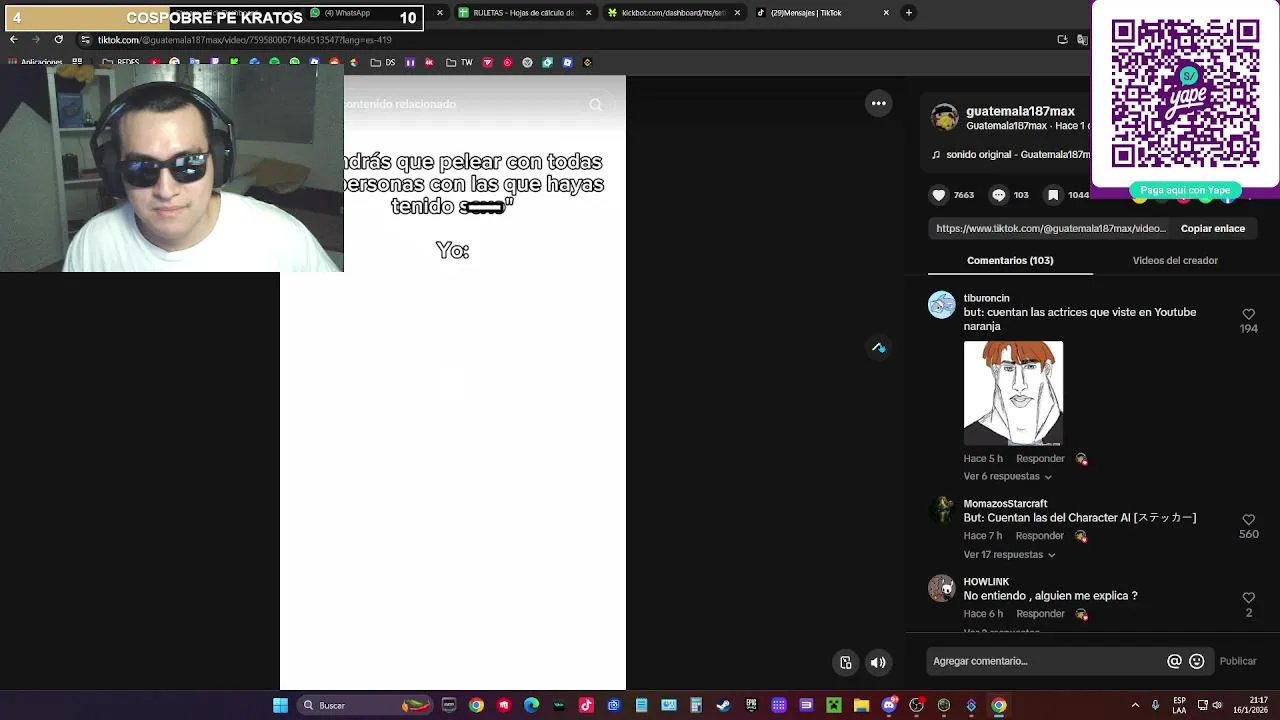Open Epic Games Launcher from taskbar

point(751,706)
